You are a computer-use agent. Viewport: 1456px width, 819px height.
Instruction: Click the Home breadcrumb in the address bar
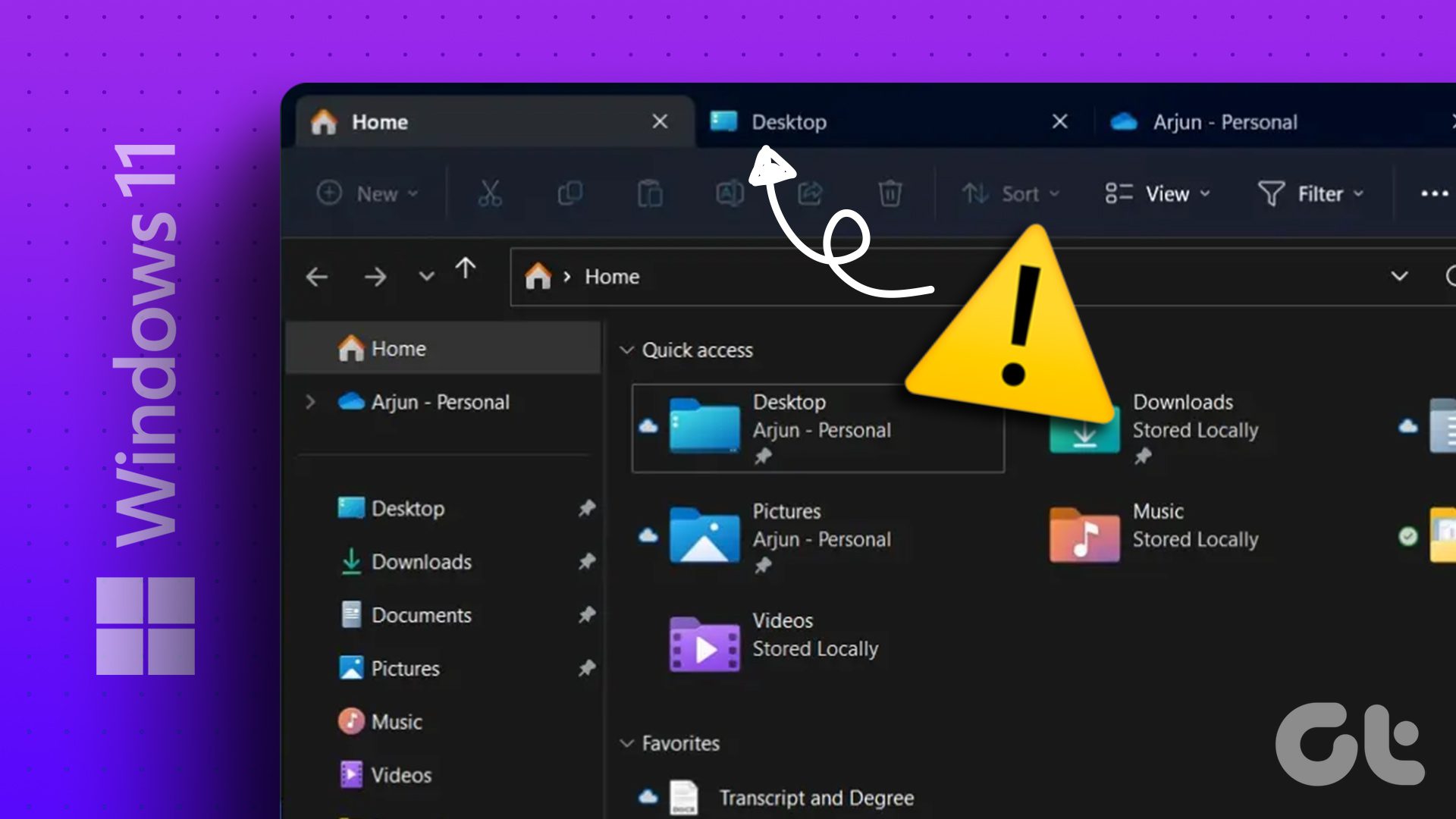[610, 276]
